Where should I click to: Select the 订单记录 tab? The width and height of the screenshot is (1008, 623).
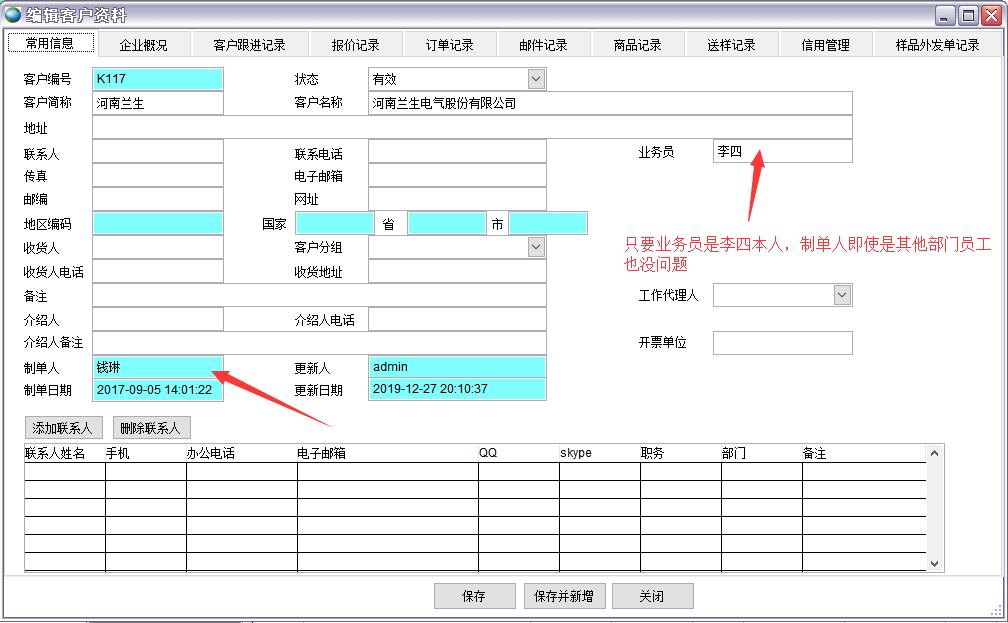click(x=449, y=45)
